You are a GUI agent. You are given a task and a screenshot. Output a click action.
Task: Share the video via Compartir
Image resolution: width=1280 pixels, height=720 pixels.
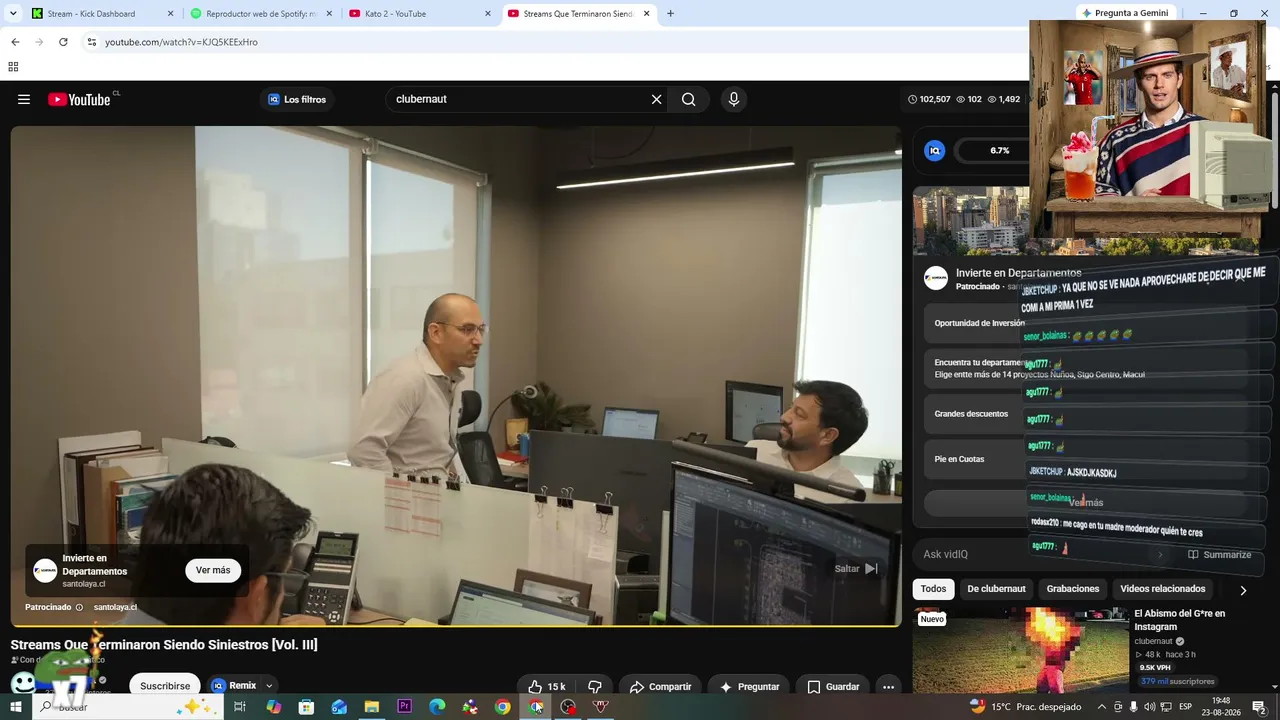[661, 687]
